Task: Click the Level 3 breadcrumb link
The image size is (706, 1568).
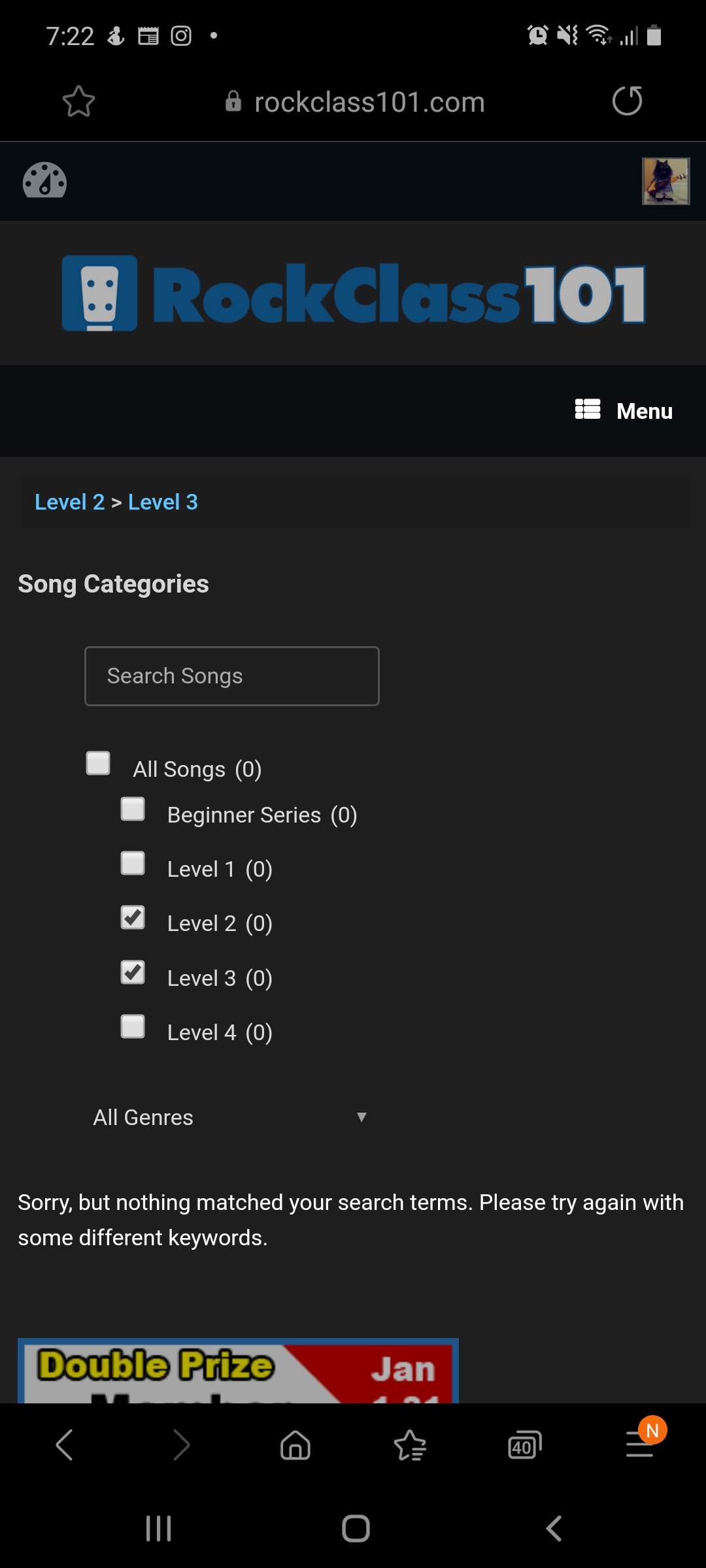Action: click(x=163, y=502)
